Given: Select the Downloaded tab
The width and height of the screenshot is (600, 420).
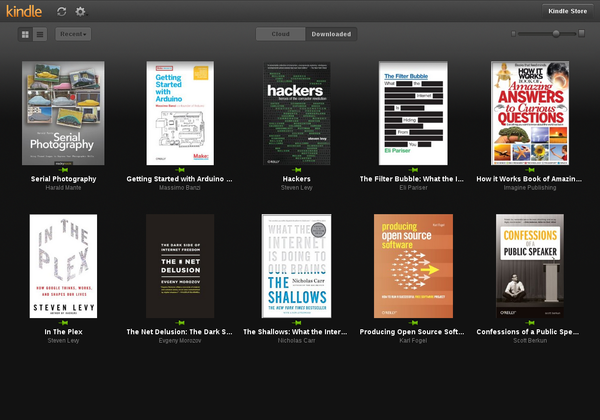Looking at the screenshot, I should 331,34.
